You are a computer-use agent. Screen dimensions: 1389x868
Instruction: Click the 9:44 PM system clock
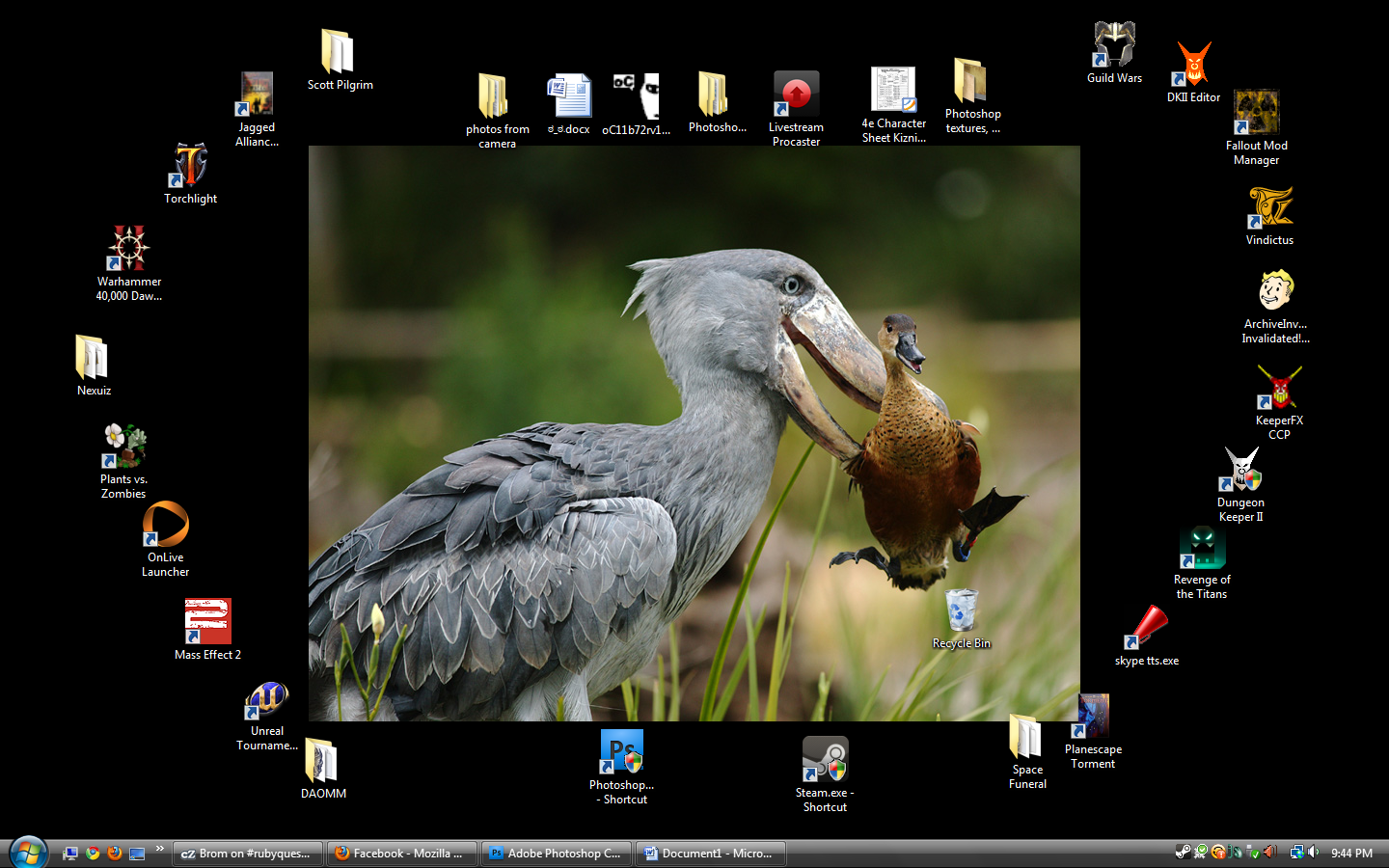click(1351, 854)
